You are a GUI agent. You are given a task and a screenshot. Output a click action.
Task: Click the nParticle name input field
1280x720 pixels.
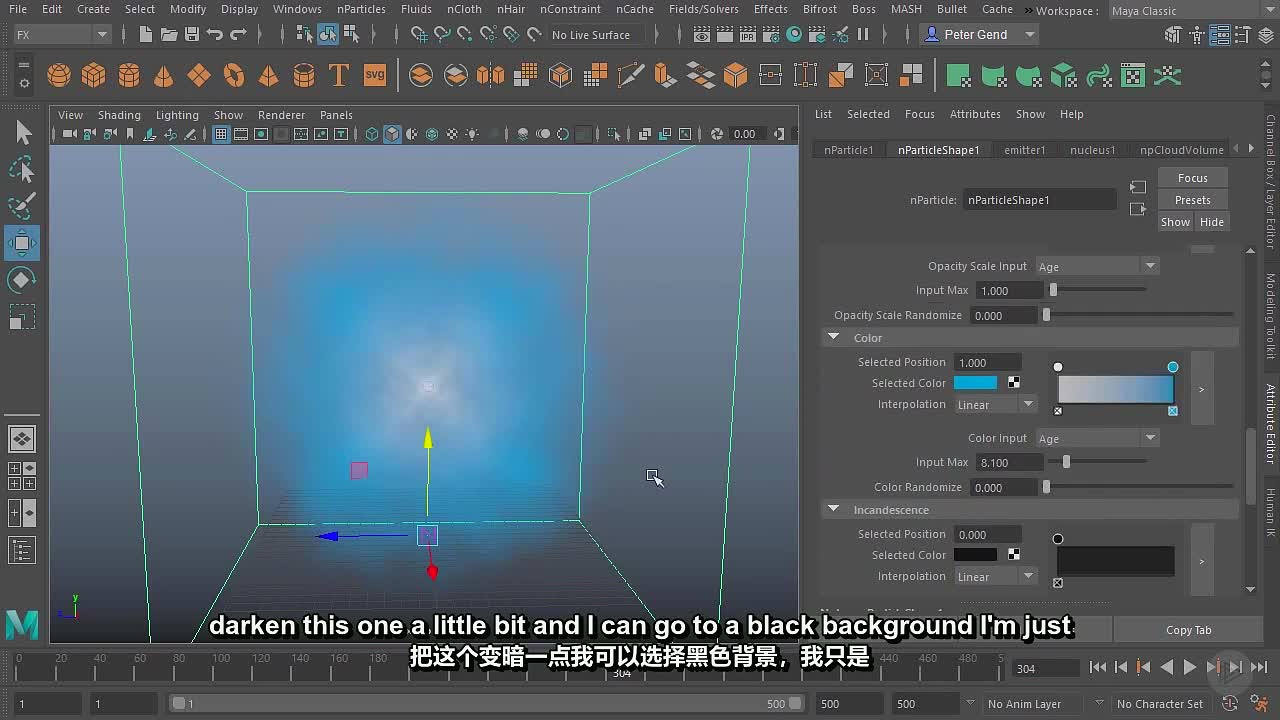coord(1039,200)
